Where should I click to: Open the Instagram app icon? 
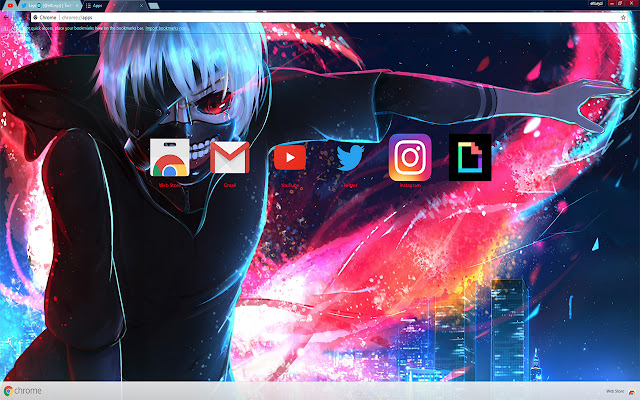[410, 157]
